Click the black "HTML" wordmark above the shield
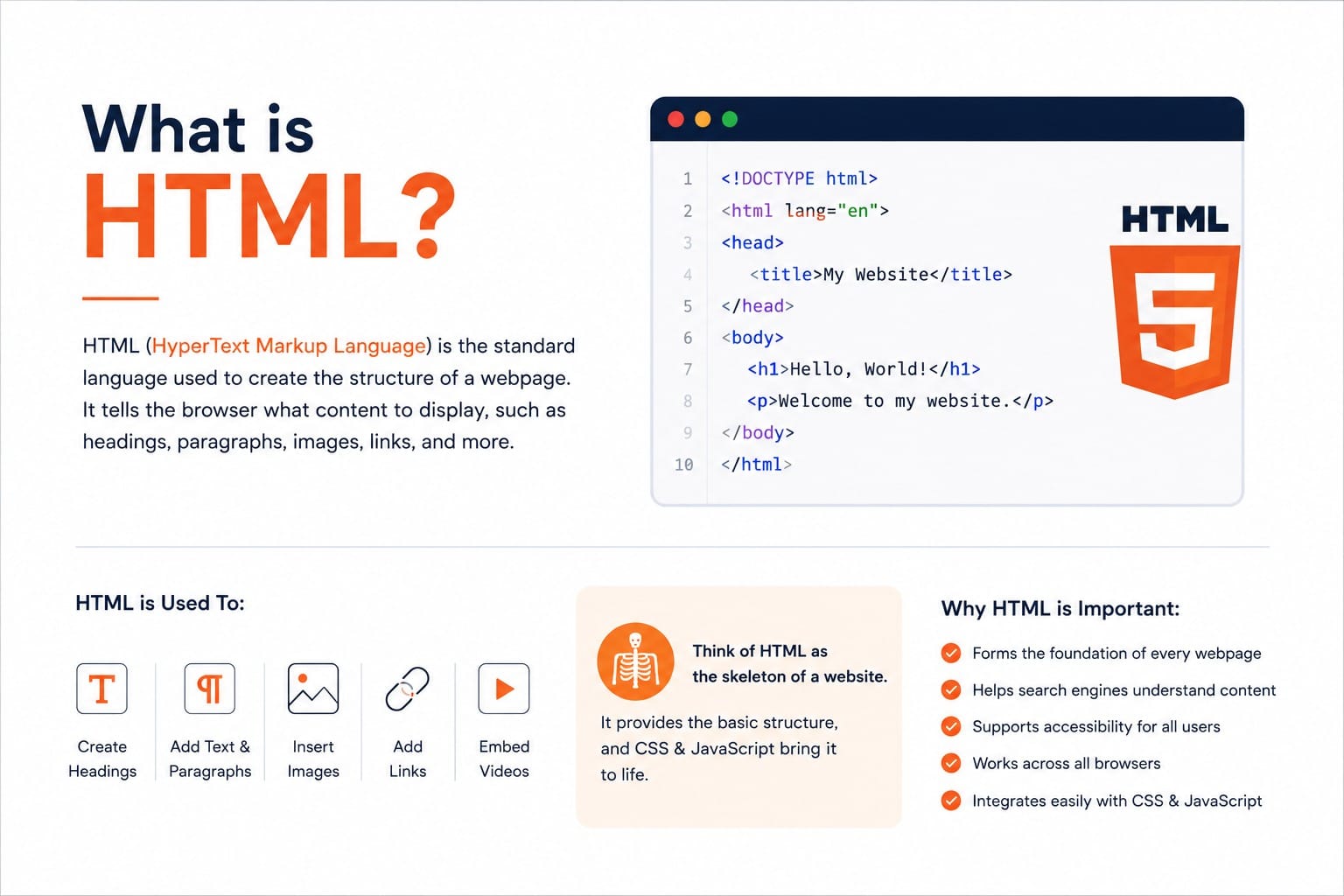Viewport: 1344px width, 896px height. (1175, 219)
